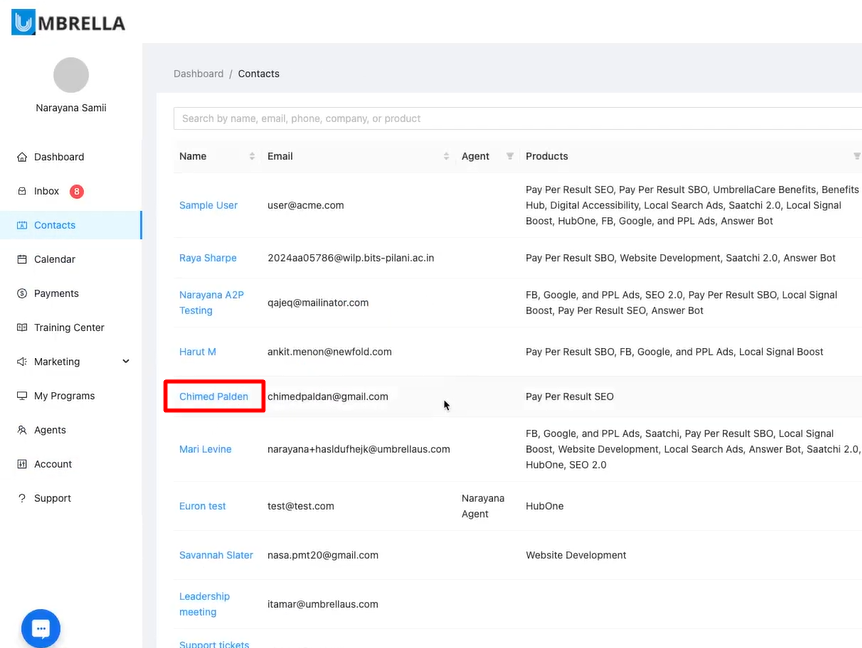Viewport: 862px width, 648px height.
Task: Click the Umbrella logo icon
Action: tap(23, 22)
